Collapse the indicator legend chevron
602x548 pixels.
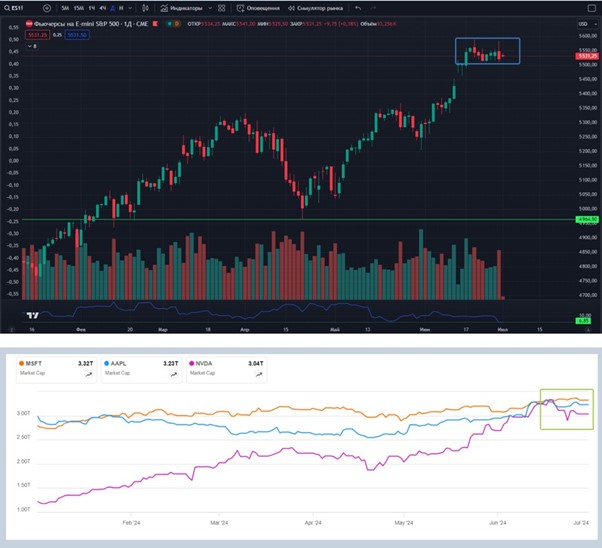[x=32, y=46]
